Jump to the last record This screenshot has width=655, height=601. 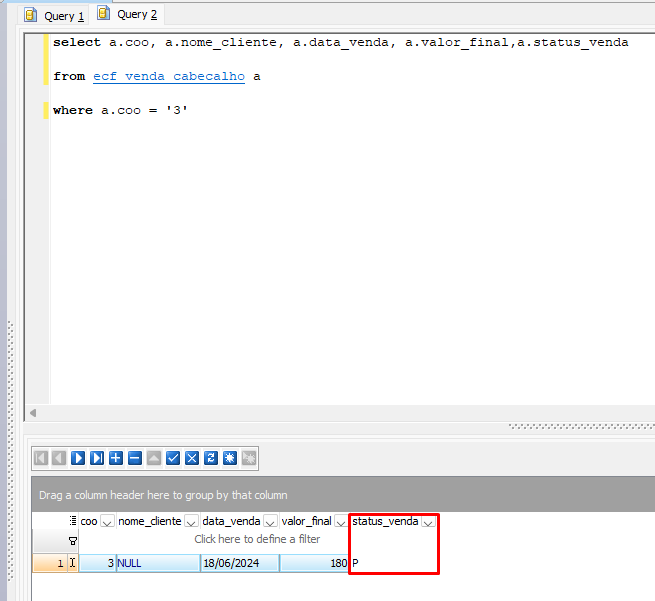pyautogui.click(x=97, y=458)
